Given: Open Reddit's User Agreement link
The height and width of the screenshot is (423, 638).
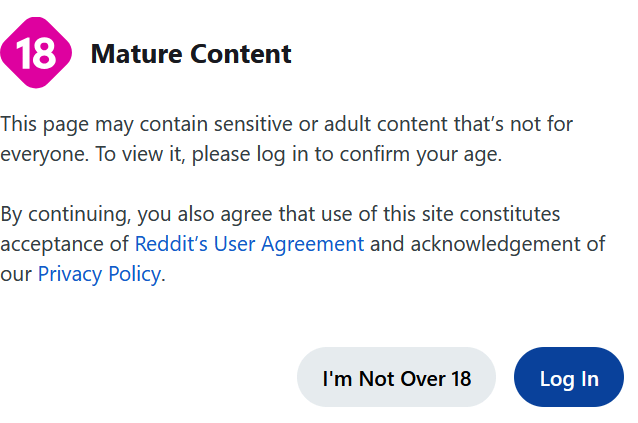Looking at the screenshot, I should tap(249, 244).
